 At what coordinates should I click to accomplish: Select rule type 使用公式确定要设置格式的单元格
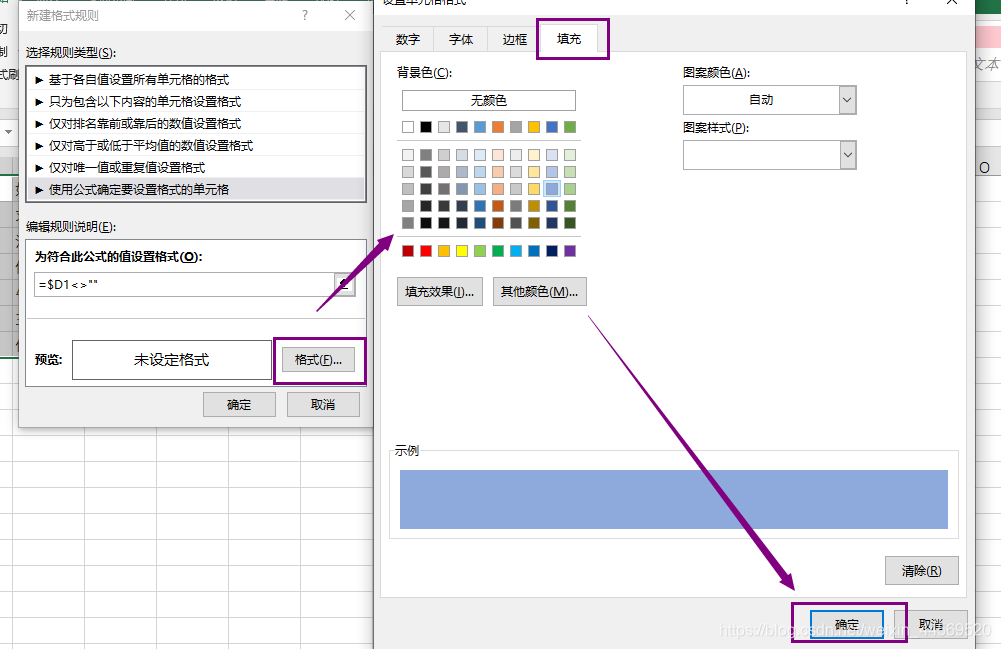(x=196, y=190)
